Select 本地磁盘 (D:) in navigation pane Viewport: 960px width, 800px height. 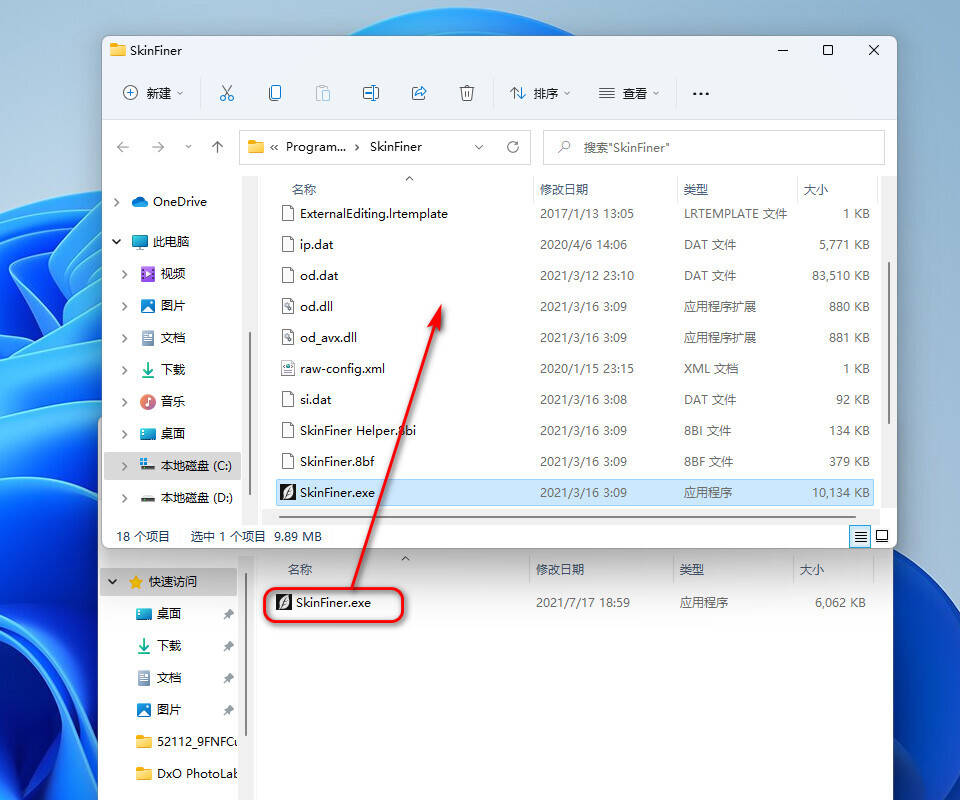(x=196, y=498)
